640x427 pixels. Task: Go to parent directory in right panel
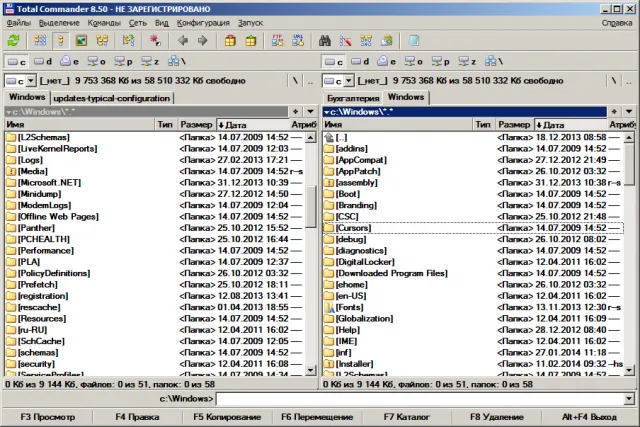[629, 81]
